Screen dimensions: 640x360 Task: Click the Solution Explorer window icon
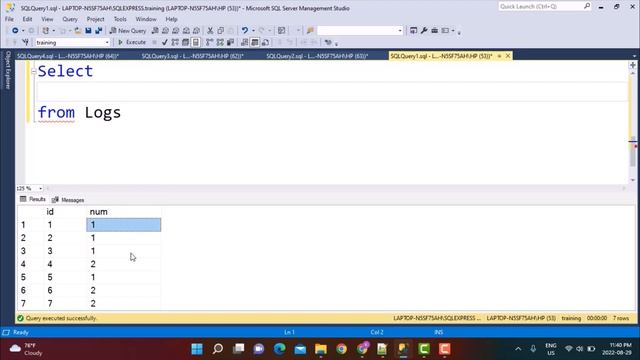point(413,31)
